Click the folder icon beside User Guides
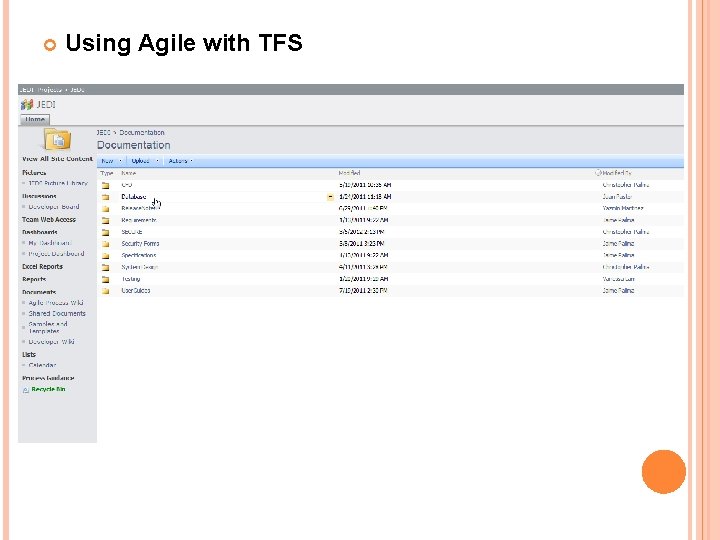The height and width of the screenshot is (540, 720). pyautogui.click(x=106, y=291)
